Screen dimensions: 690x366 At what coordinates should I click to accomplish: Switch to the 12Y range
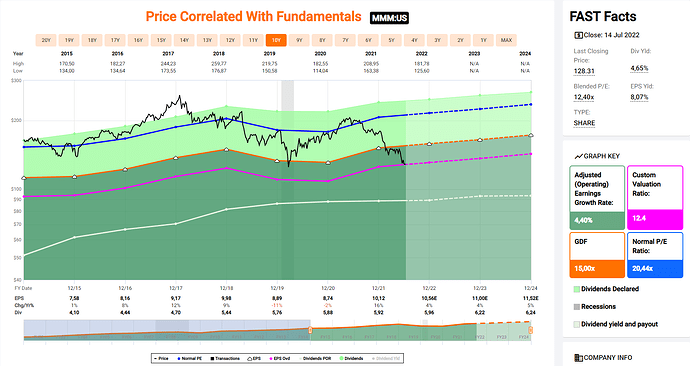pos(230,40)
